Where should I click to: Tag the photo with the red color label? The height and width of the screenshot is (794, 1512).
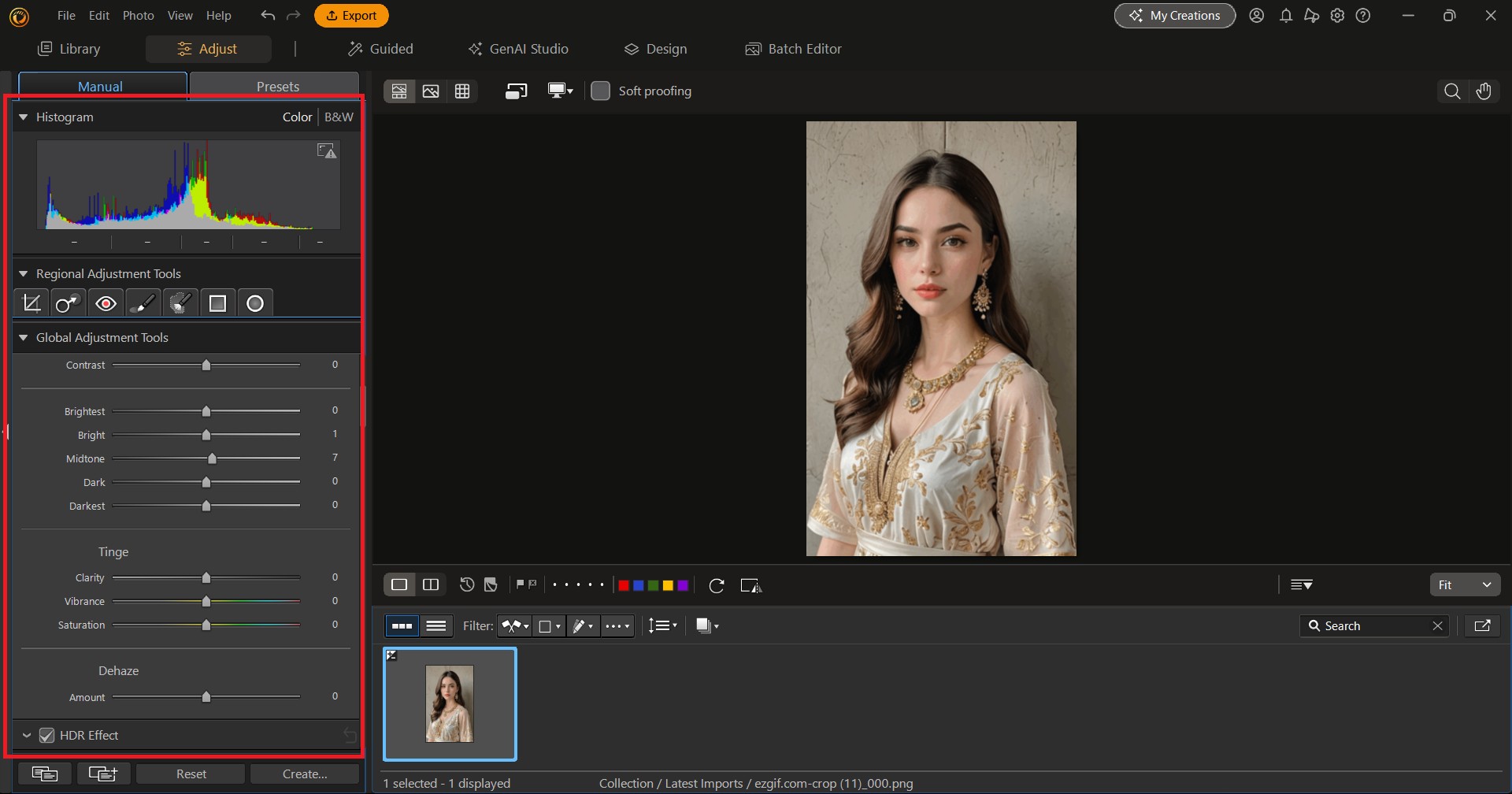(625, 584)
